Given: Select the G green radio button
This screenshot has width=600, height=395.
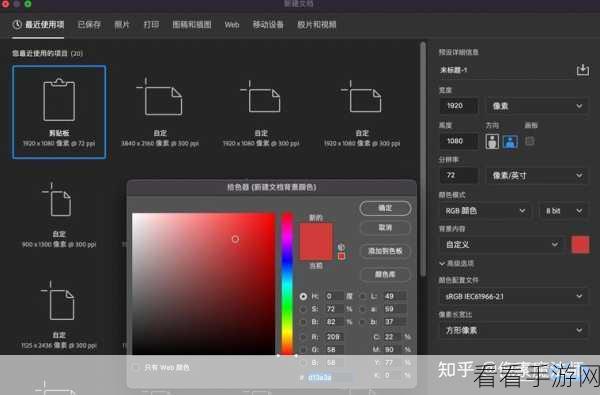Looking at the screenshot, I should point(303,349).
